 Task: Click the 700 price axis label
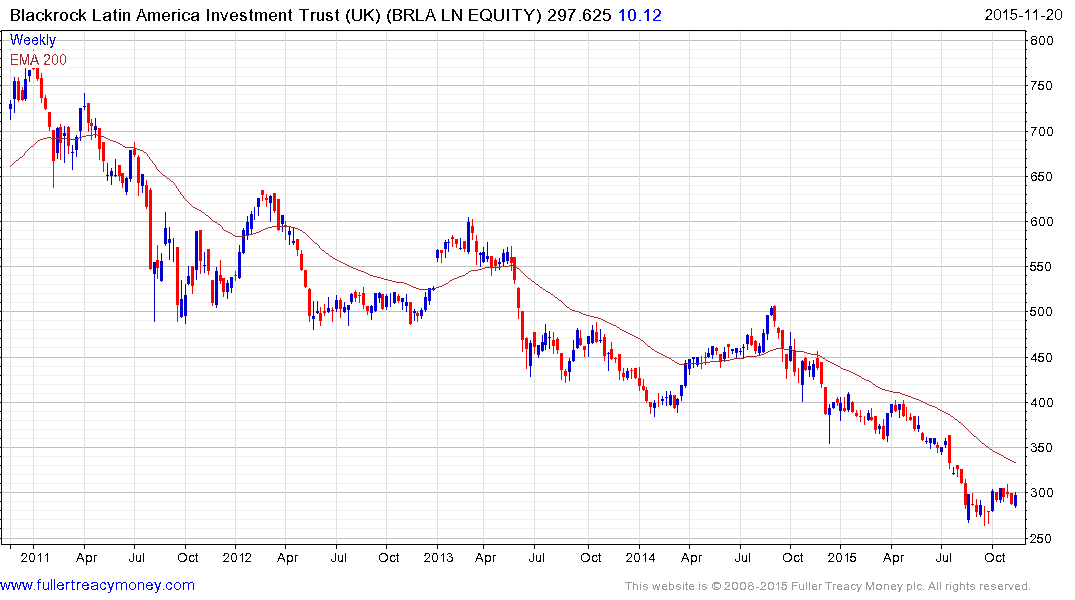point(1041,131)
